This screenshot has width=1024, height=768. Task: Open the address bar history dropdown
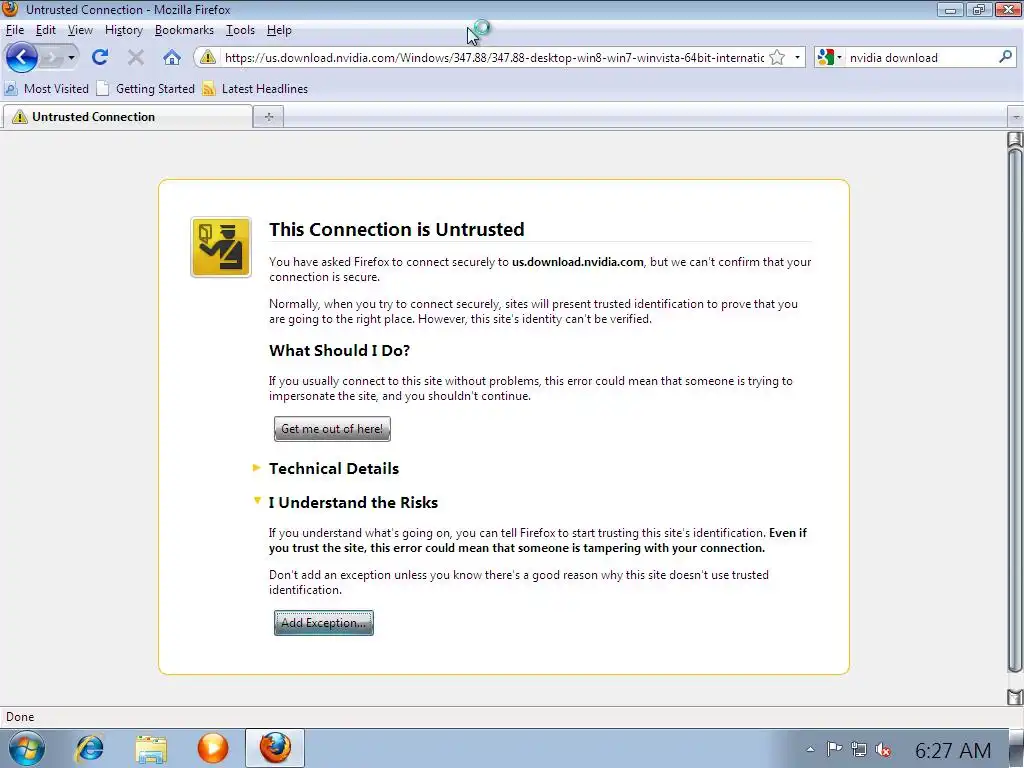(x=797, y=57)
